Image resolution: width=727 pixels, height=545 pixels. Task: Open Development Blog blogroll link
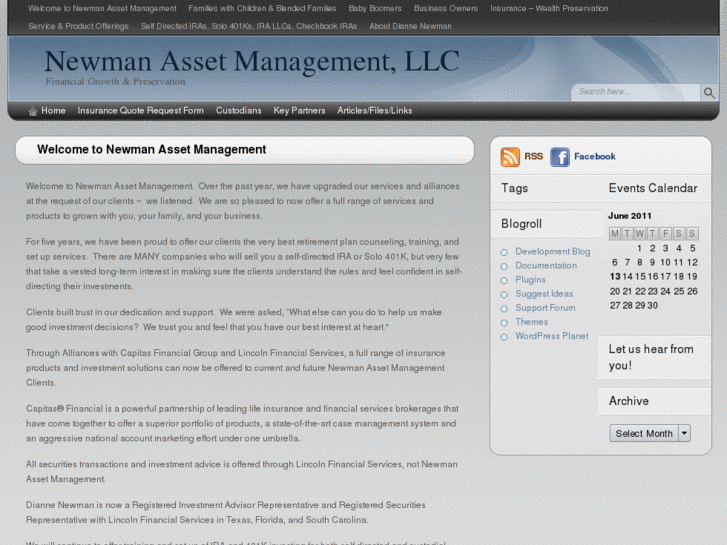(x=553, y=251)
